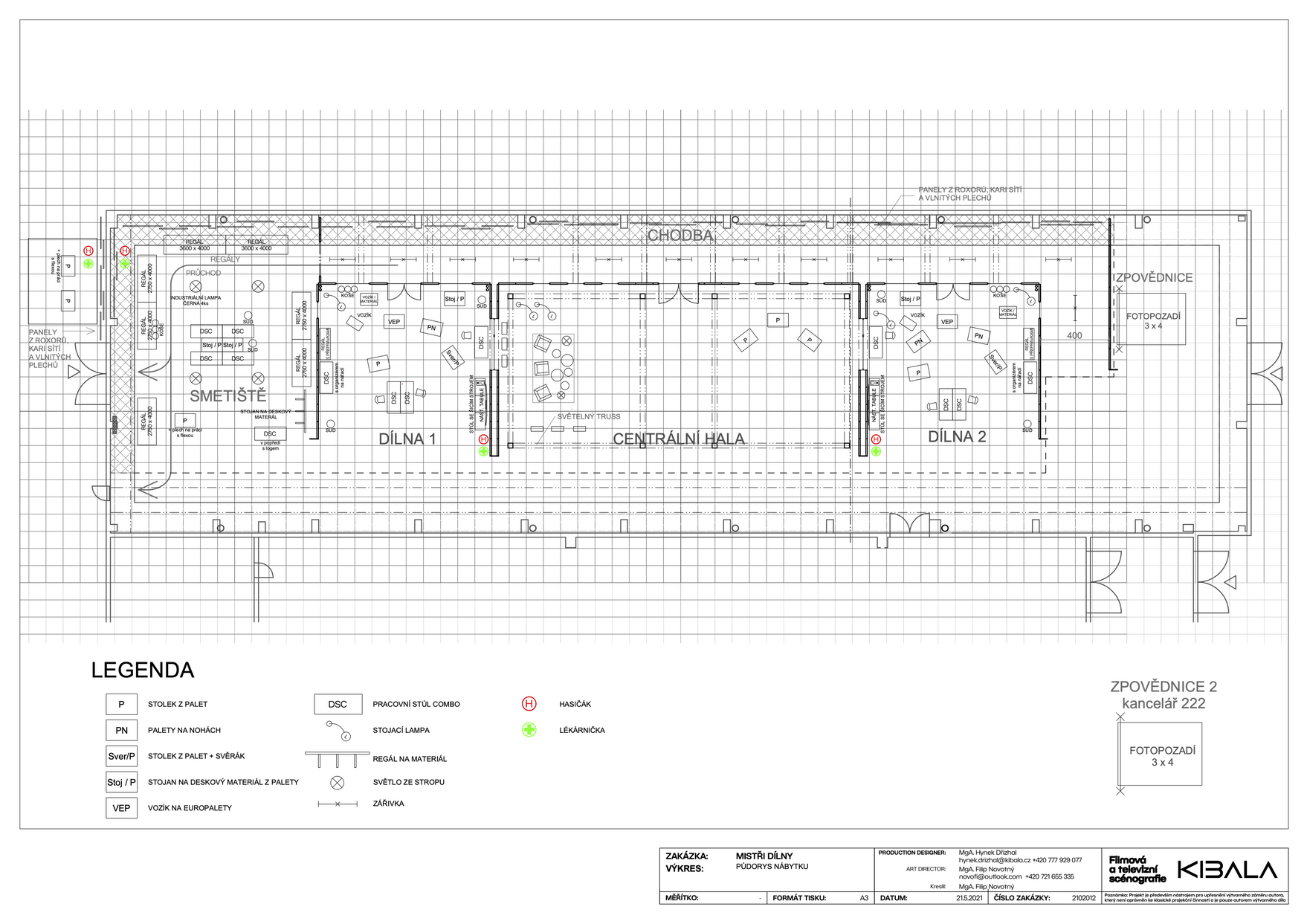The height and width of the screenshot is (924, 1307).
Task: Click the 'LEGENDA' heading
Action: coord(143,670)
